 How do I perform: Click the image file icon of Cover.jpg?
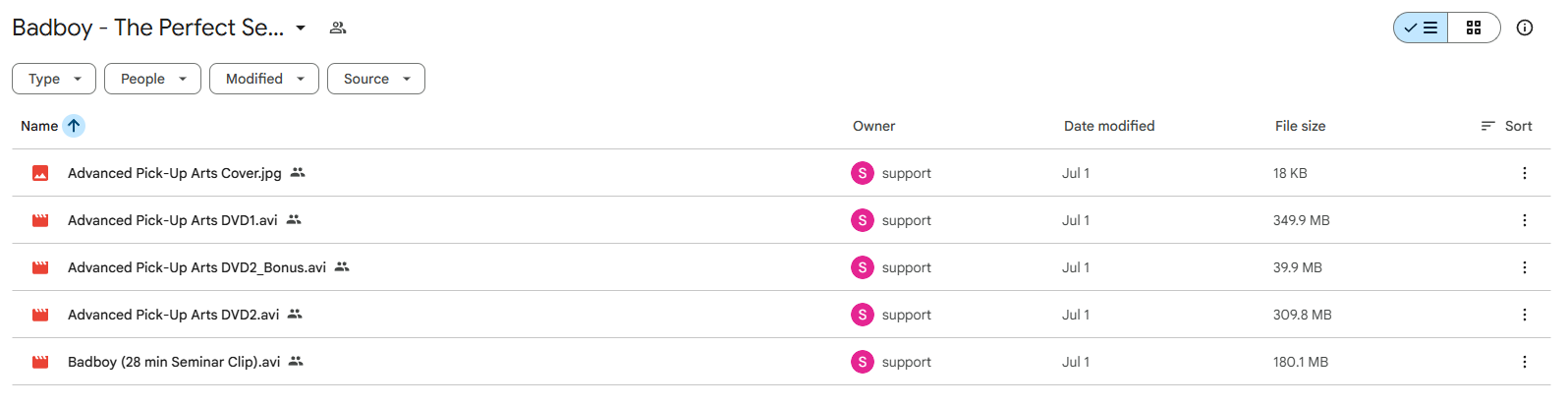click(x=40, y=173)
